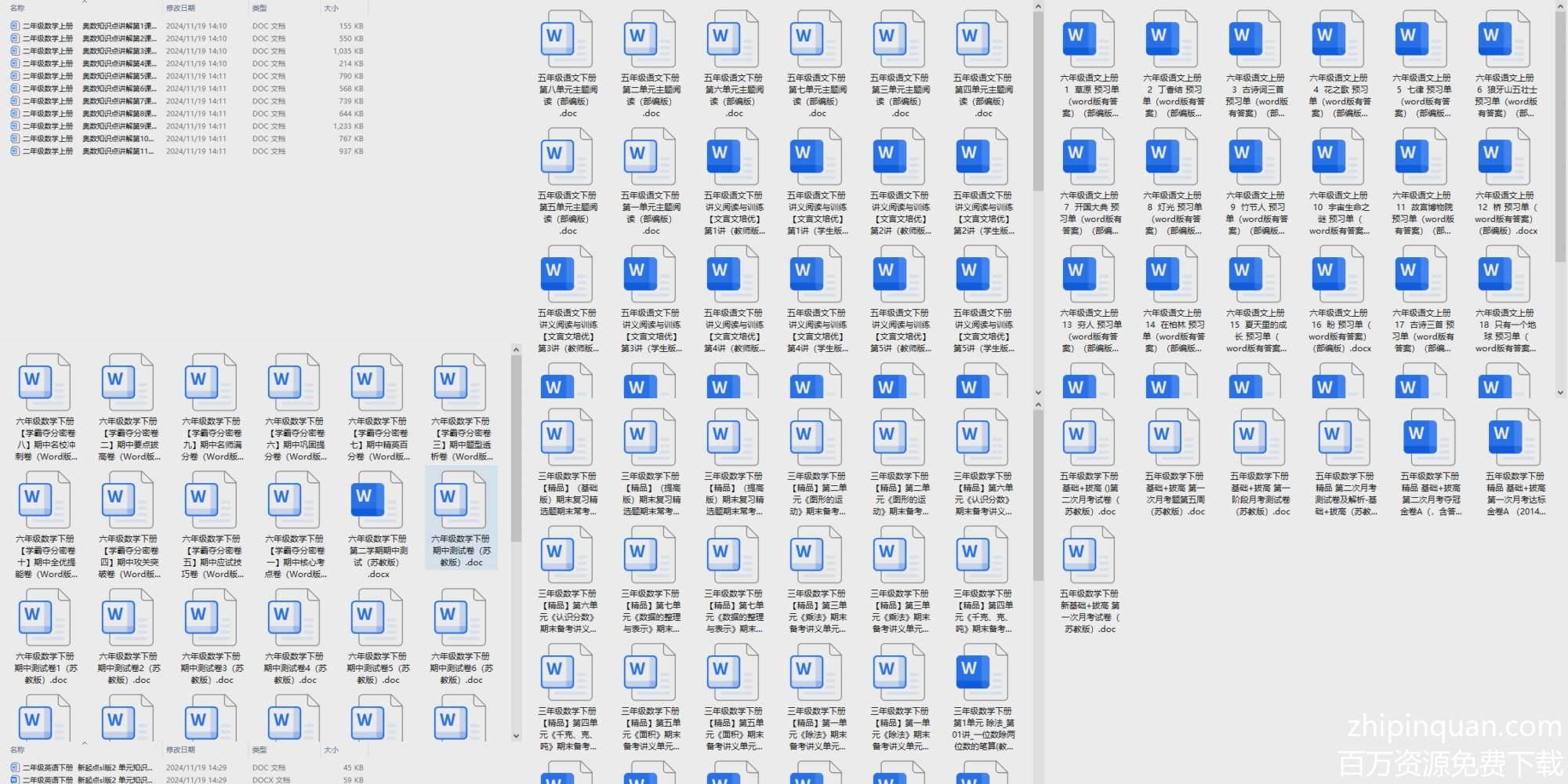
Task: Select the 期中测试卷4（苏教版）document icon
Action: click(x=294, y=618)
